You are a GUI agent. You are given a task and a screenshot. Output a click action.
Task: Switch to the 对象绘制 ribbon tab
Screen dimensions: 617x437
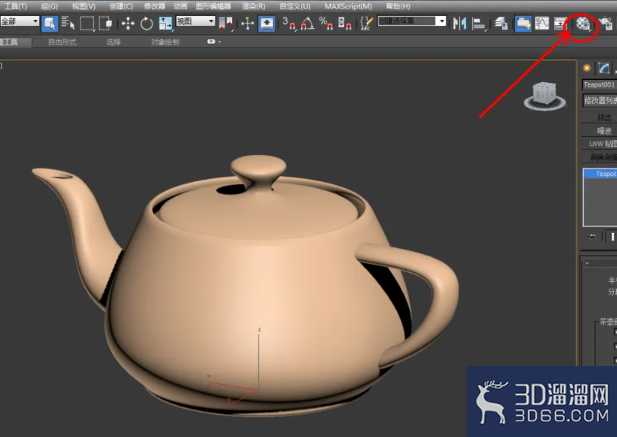pos(165,42)
